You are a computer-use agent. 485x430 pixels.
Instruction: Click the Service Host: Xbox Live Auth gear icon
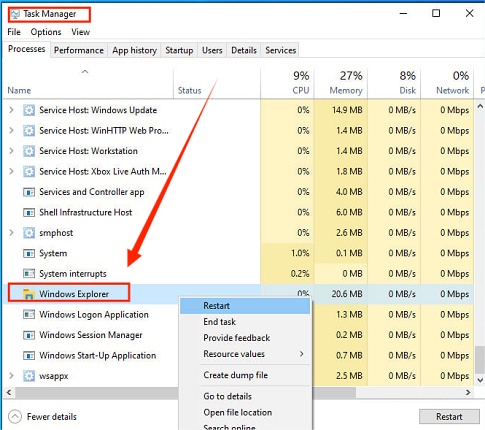pos(29,172)
